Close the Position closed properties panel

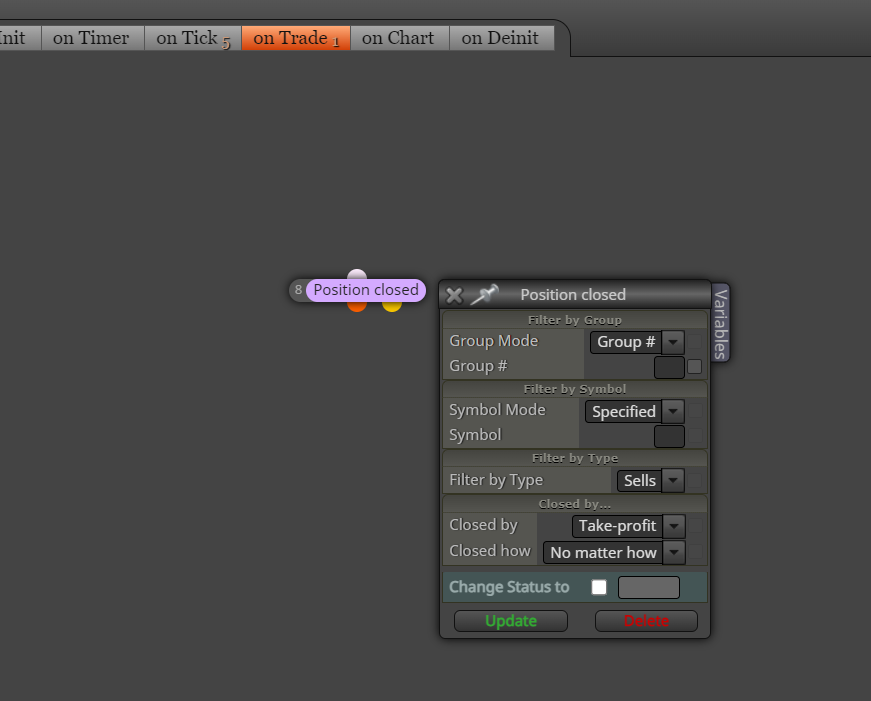454,295
